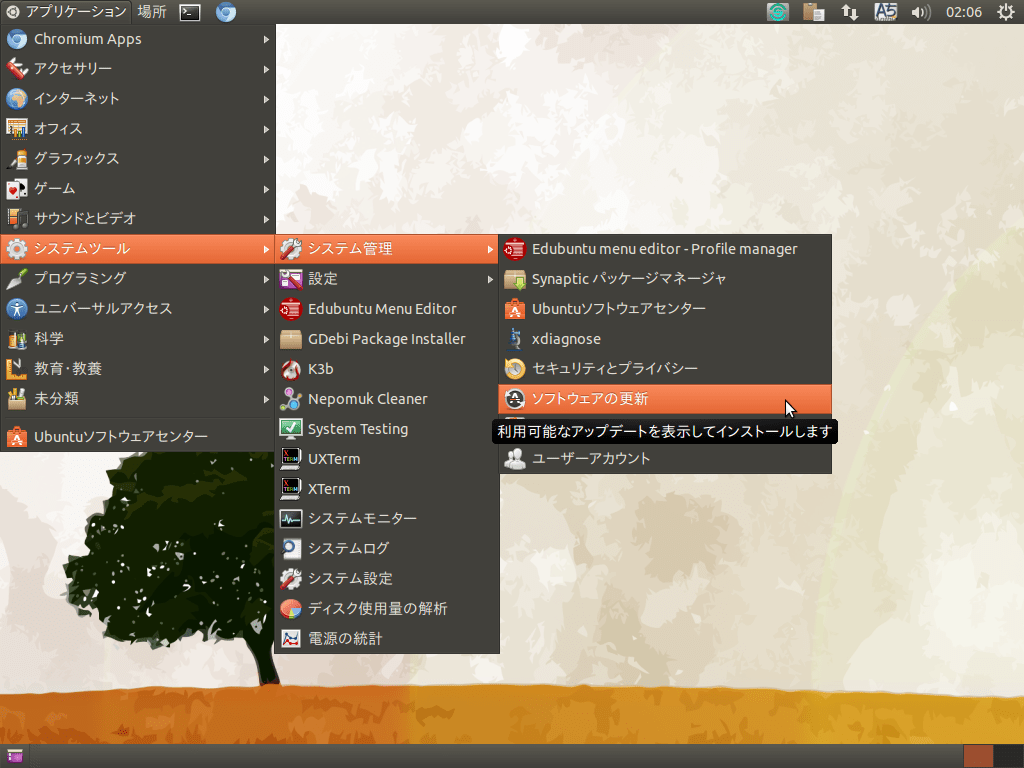The width and height of the screenshot is (1024, 768).
Task: Launch Edubuntu Menu Editor
Action: [x=387, y=309]
